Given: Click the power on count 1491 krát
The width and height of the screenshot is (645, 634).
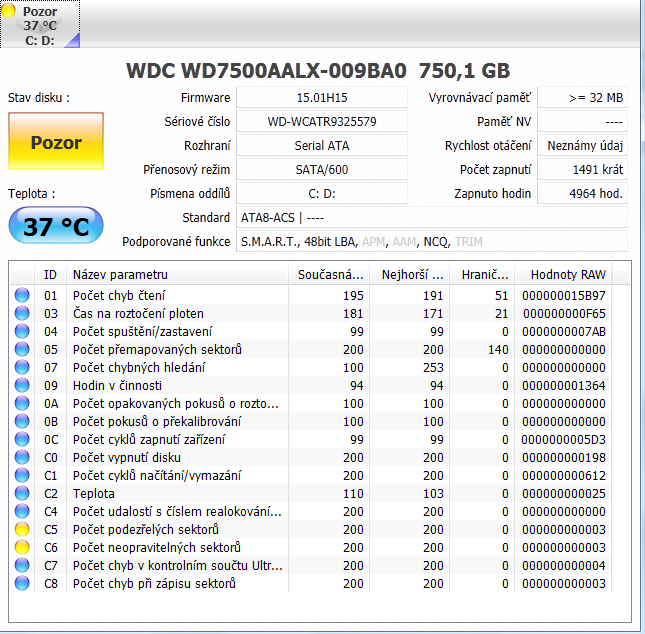Looking at the screenshot, I should coord(582,169).
